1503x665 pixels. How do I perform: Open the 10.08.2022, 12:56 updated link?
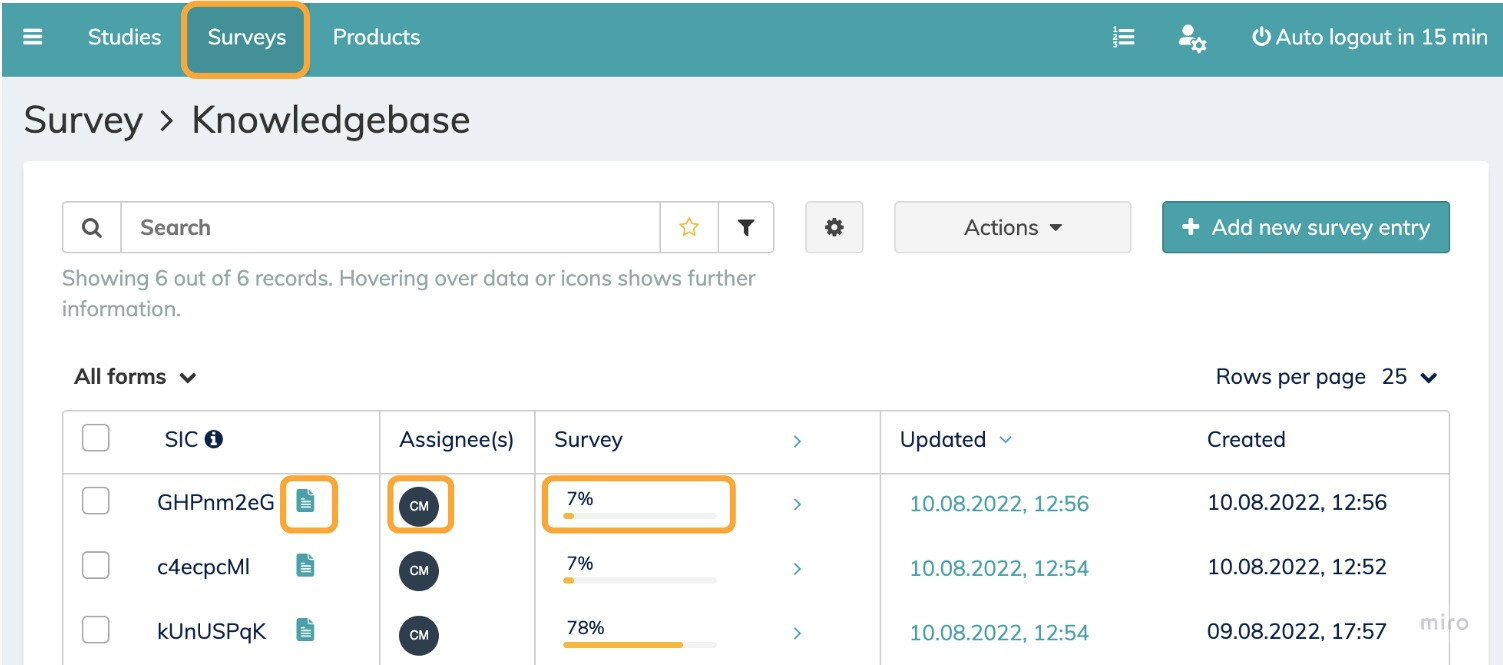click(998, 503)
